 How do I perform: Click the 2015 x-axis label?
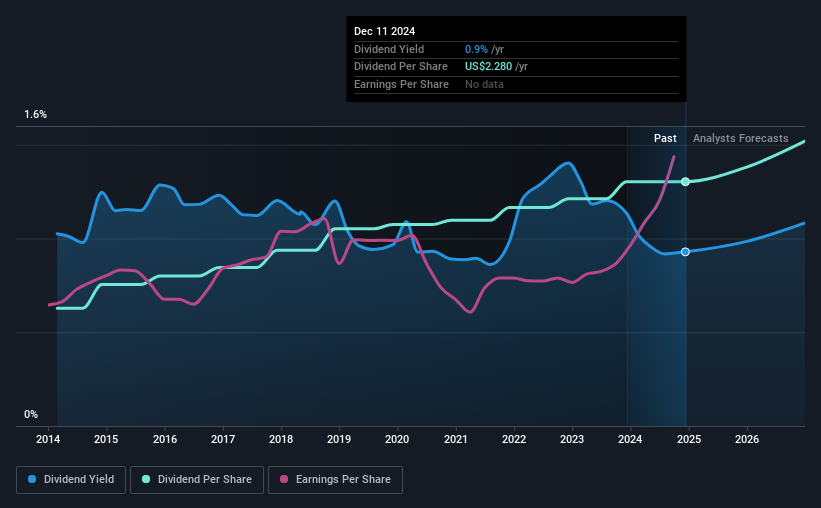click(106, 439)
